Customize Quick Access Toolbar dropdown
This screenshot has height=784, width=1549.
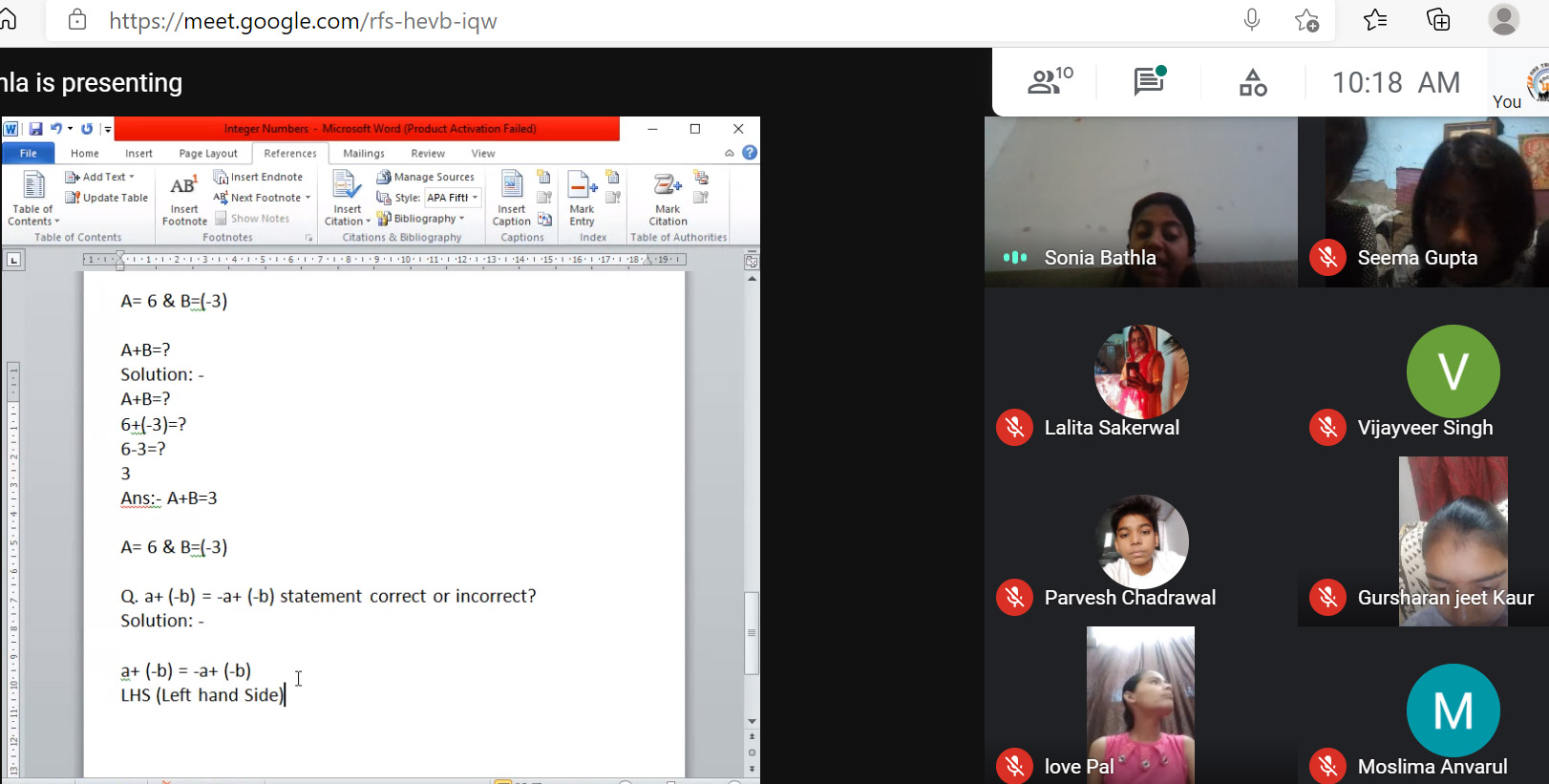[108, 129]
